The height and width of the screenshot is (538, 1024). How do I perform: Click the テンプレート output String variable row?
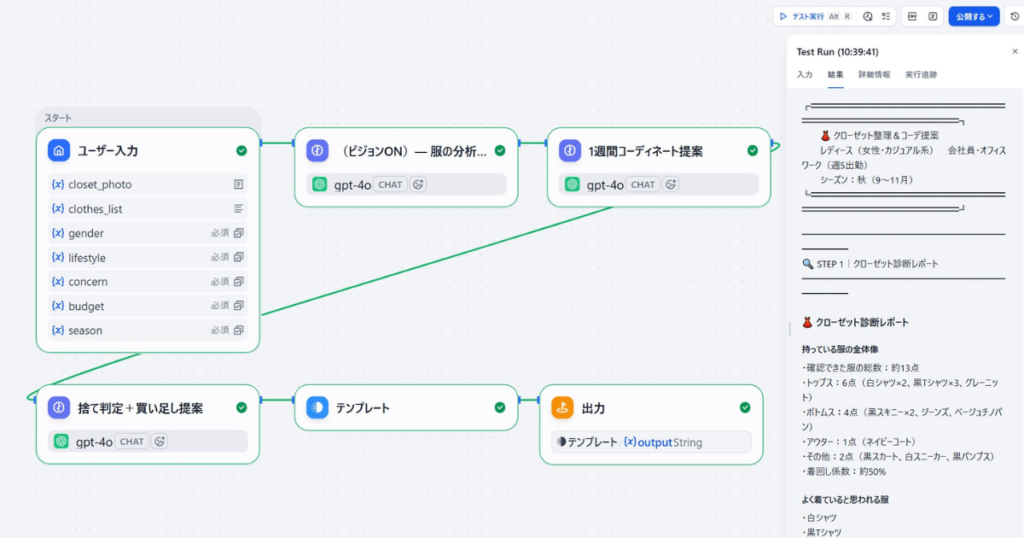pos(651,442)
